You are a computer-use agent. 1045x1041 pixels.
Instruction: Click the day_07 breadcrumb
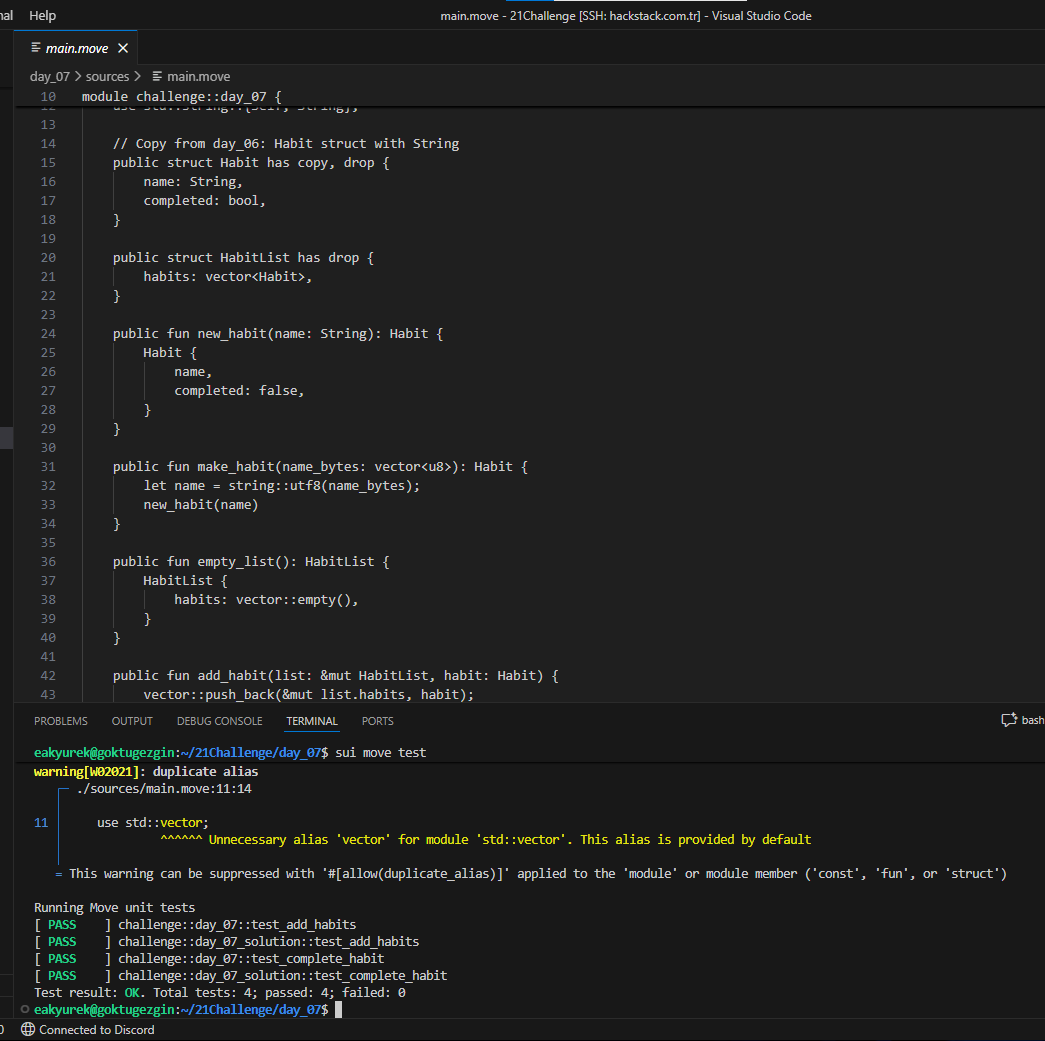[49, 77]
